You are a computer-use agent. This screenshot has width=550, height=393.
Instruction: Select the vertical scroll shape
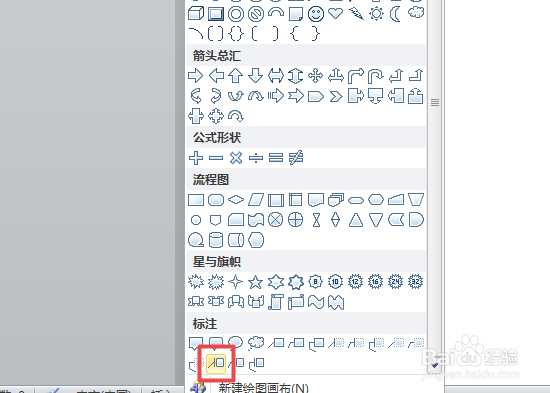(276, 302)
